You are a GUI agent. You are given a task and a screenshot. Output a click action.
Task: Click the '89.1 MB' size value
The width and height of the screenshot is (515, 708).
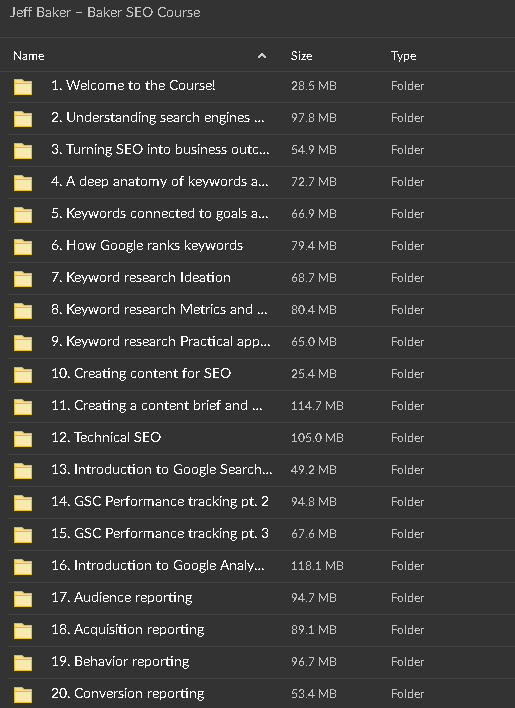click(x=314, y=630)
